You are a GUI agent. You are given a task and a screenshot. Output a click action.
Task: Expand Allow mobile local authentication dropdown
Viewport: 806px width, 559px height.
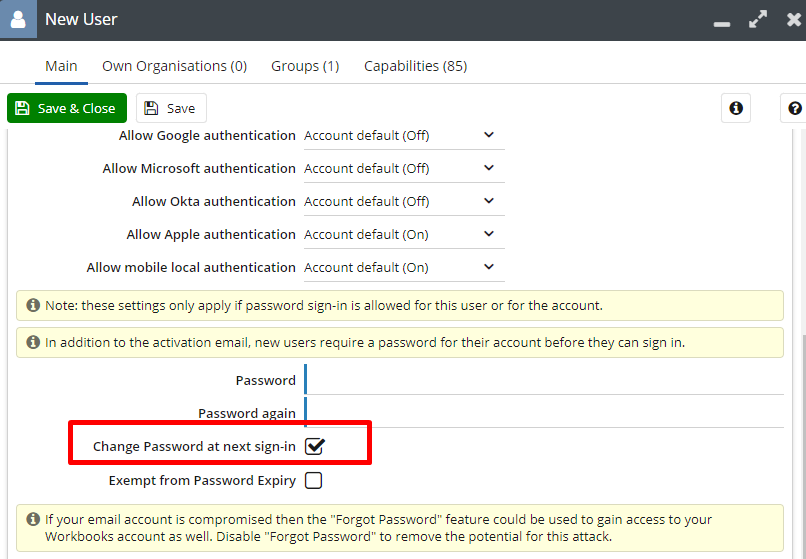click(404, 267)
